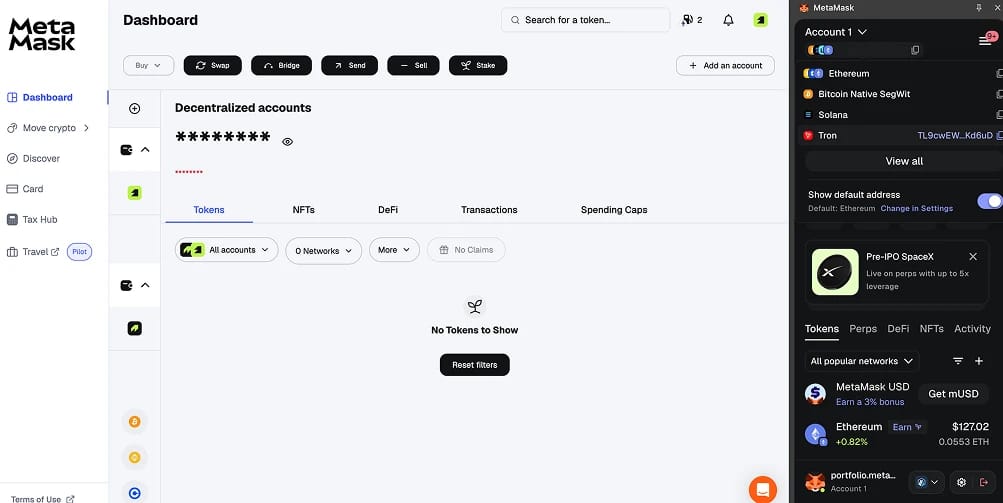Click the MetaMask USD token icon
The height and width of the screenshot is (503, 1003).
pyautogui.click(x=816, y=394)
